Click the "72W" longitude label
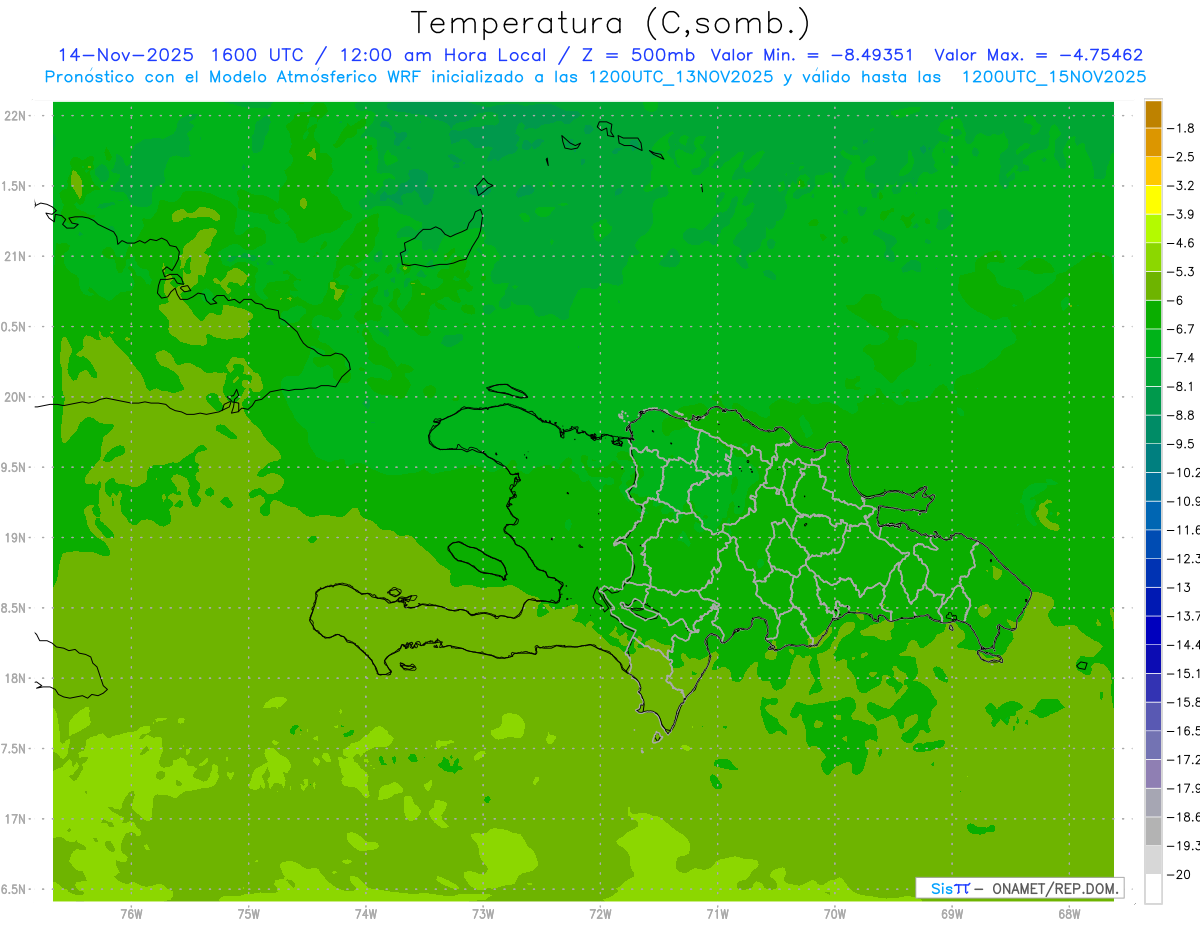 click(600, 913)
